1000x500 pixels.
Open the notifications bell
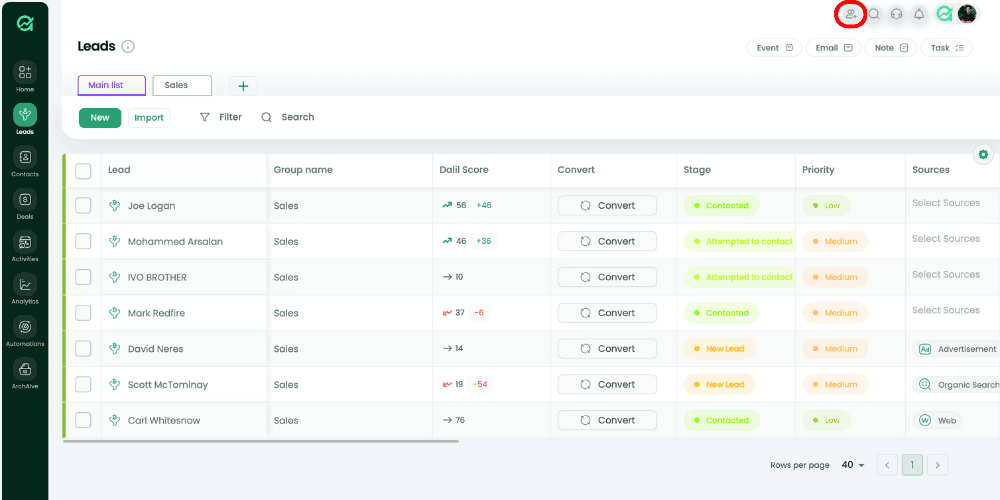coord(919,14)
